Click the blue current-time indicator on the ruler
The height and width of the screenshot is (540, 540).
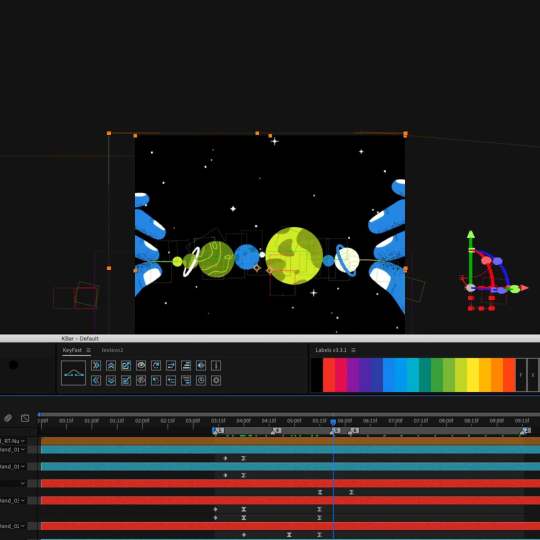(333, 422)
